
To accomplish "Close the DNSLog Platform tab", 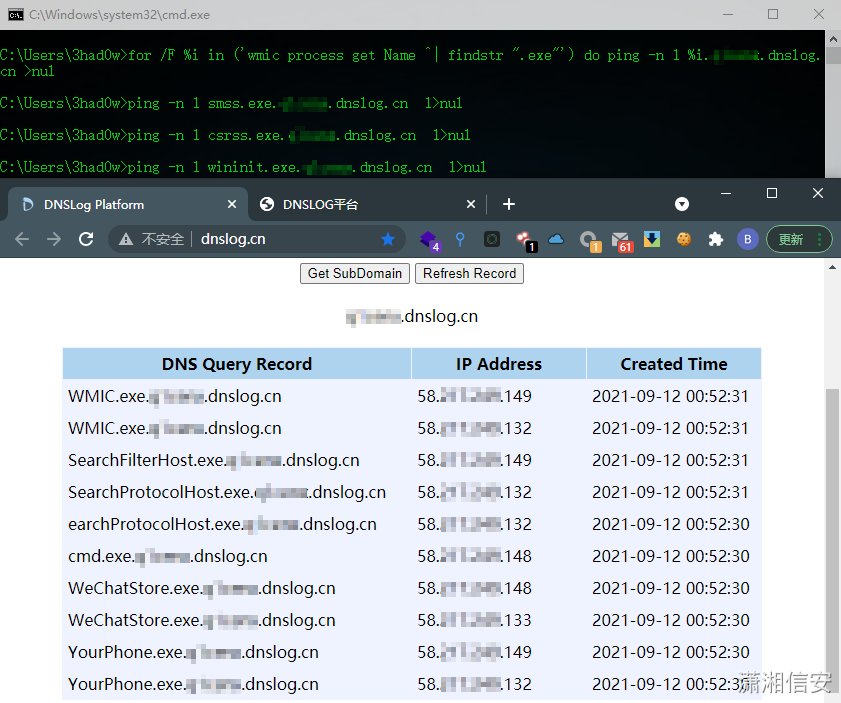I will tap(232, 204).
